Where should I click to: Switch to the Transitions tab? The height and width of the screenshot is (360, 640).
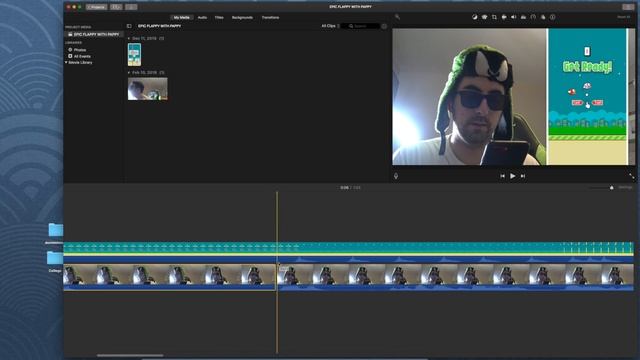pyautogui.click(x=270, y=18)
